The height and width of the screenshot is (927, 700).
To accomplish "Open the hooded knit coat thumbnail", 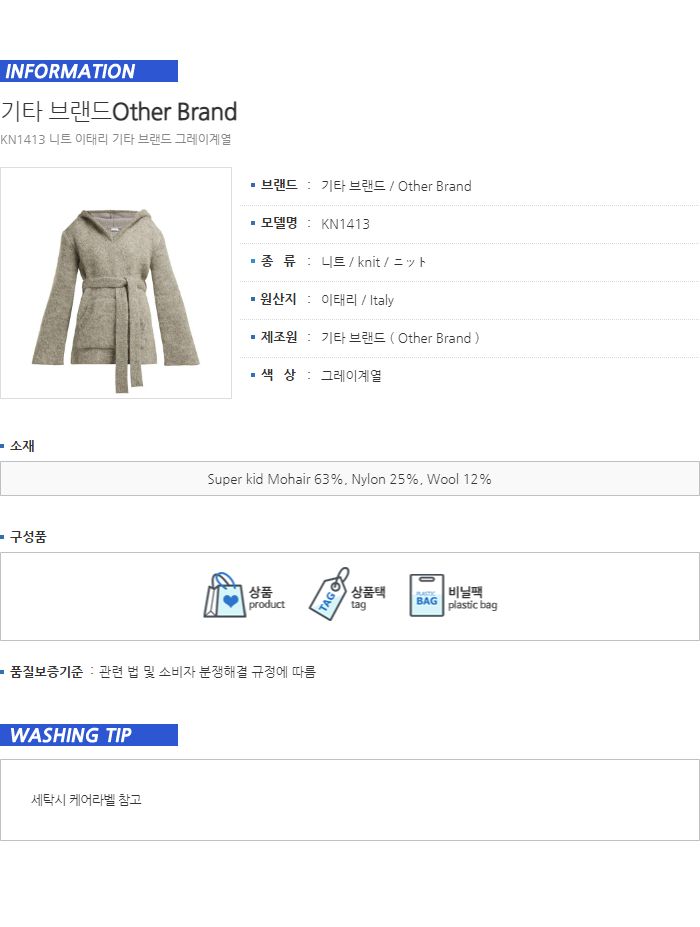I will [116, 283].
